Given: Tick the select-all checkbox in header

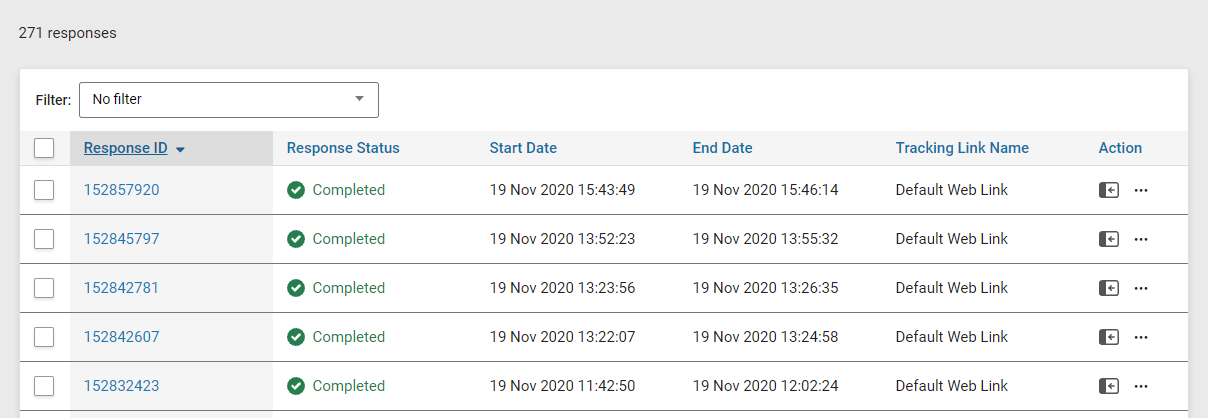Looking at the screenshot, I should (x=44, y=148).
